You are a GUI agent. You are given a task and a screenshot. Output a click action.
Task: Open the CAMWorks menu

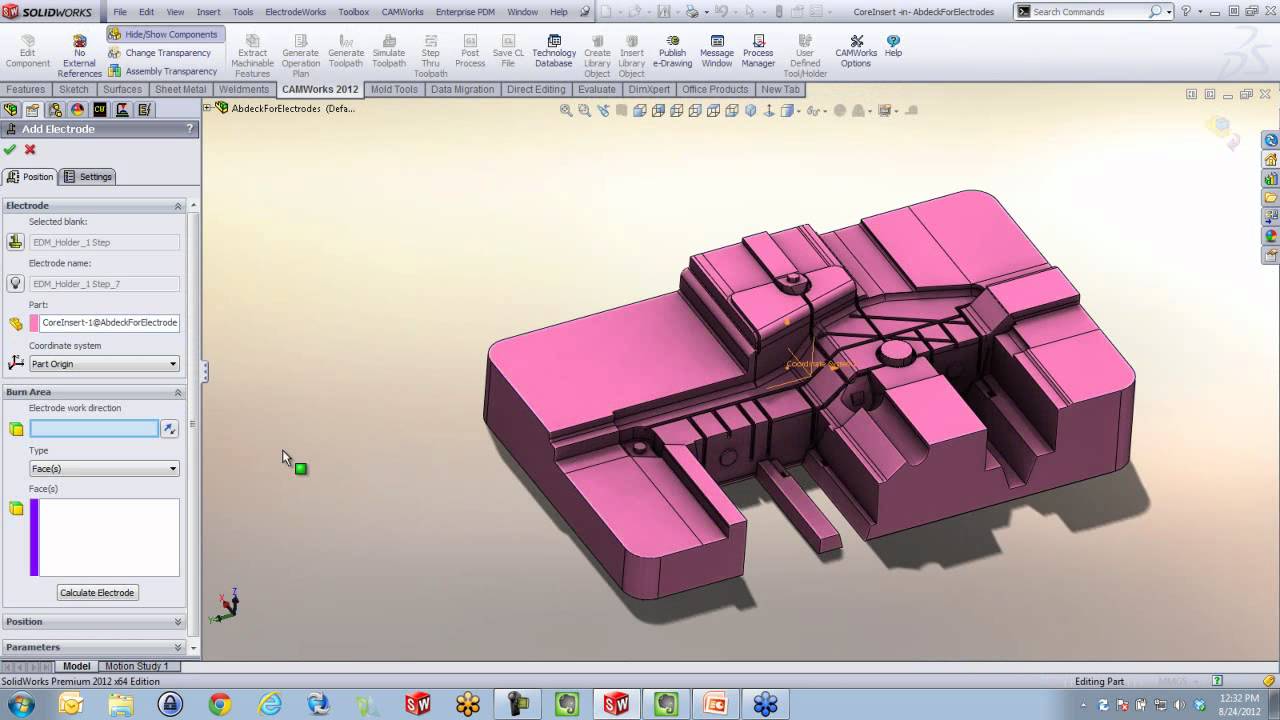click(402, 12)
